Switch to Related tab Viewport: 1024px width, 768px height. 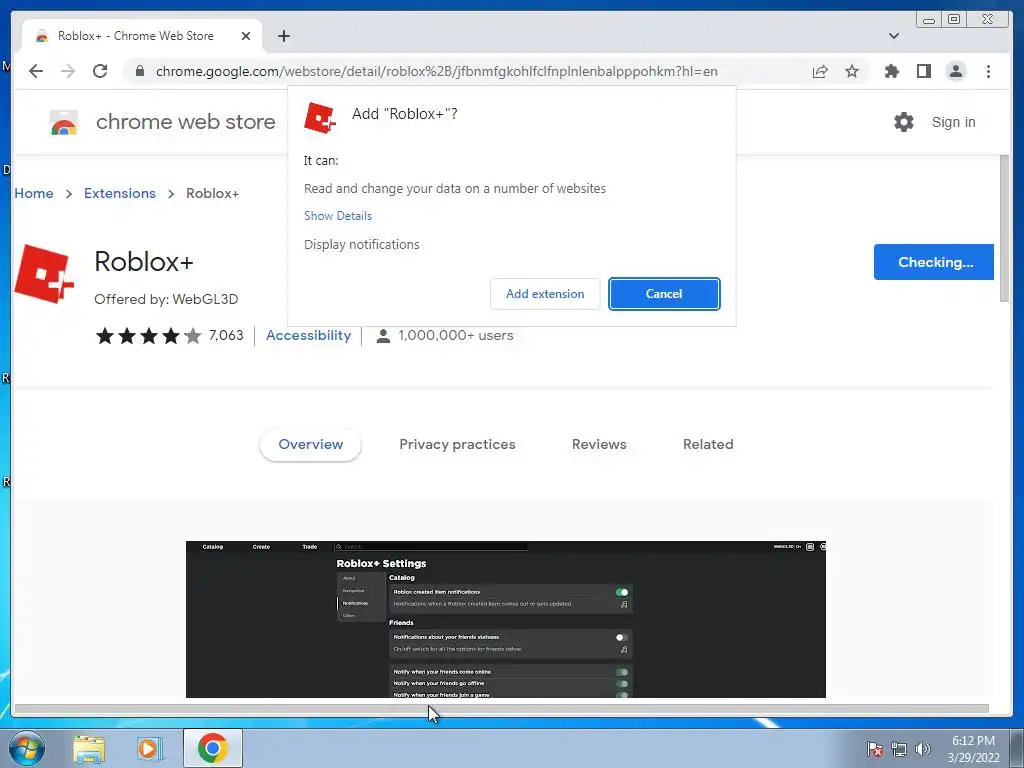708,445
